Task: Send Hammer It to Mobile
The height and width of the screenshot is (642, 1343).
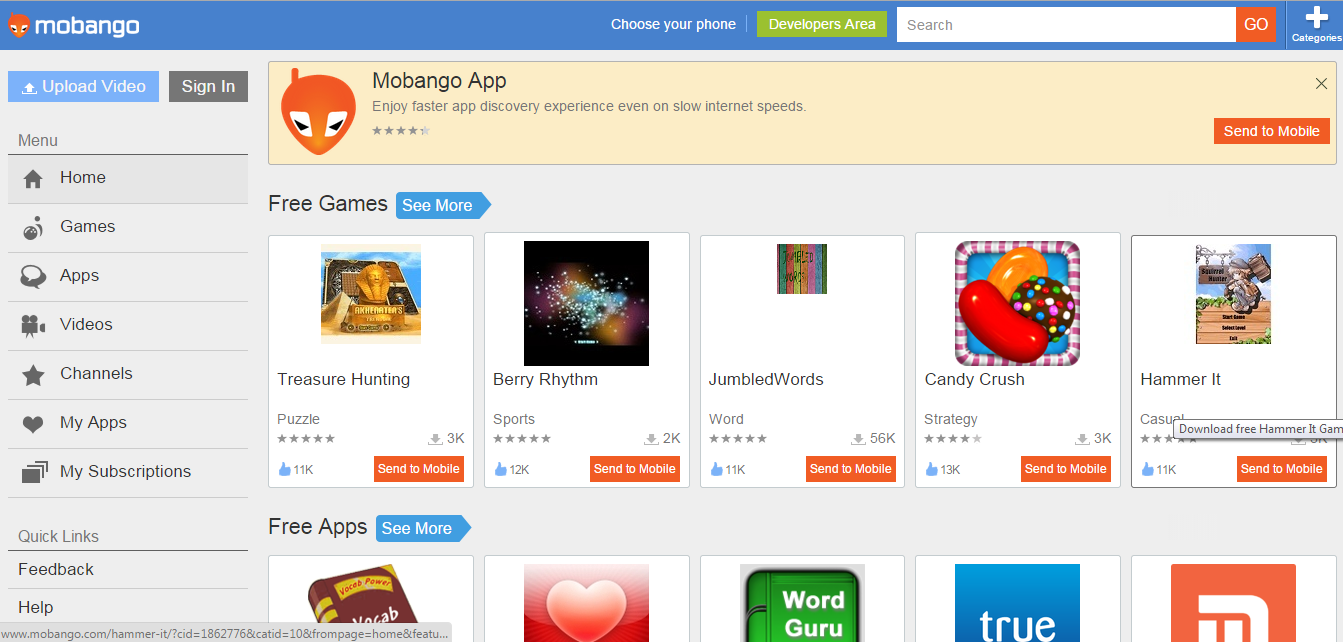Action: coord(1282,469)
